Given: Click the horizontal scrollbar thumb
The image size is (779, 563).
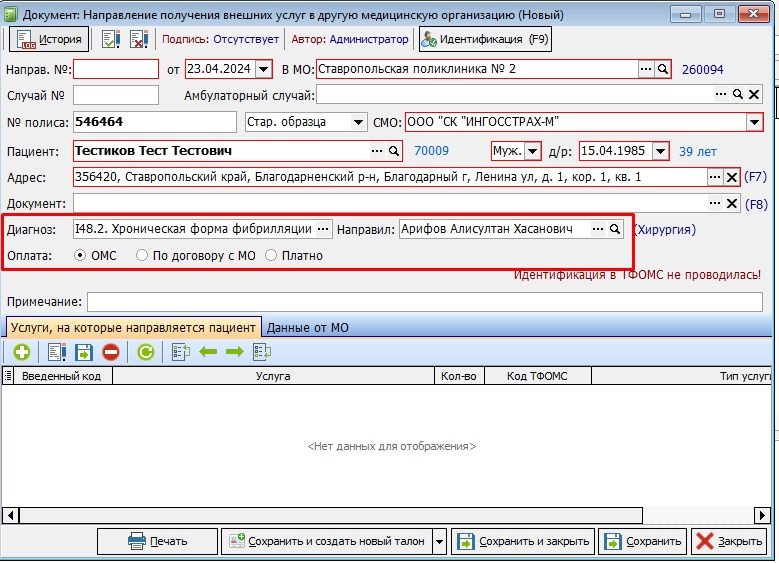Looking at the screenshot, I should (331, 515).
